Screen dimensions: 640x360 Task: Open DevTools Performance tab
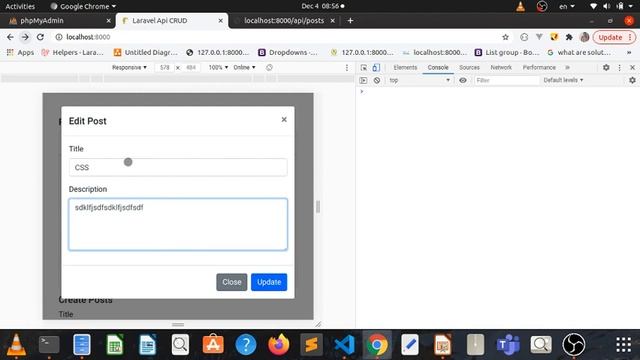539,67
